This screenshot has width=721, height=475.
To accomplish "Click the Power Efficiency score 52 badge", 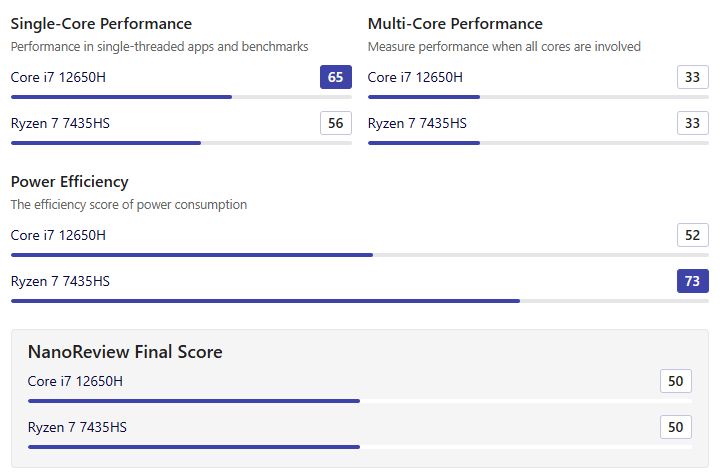I will (x=692, y=235).
